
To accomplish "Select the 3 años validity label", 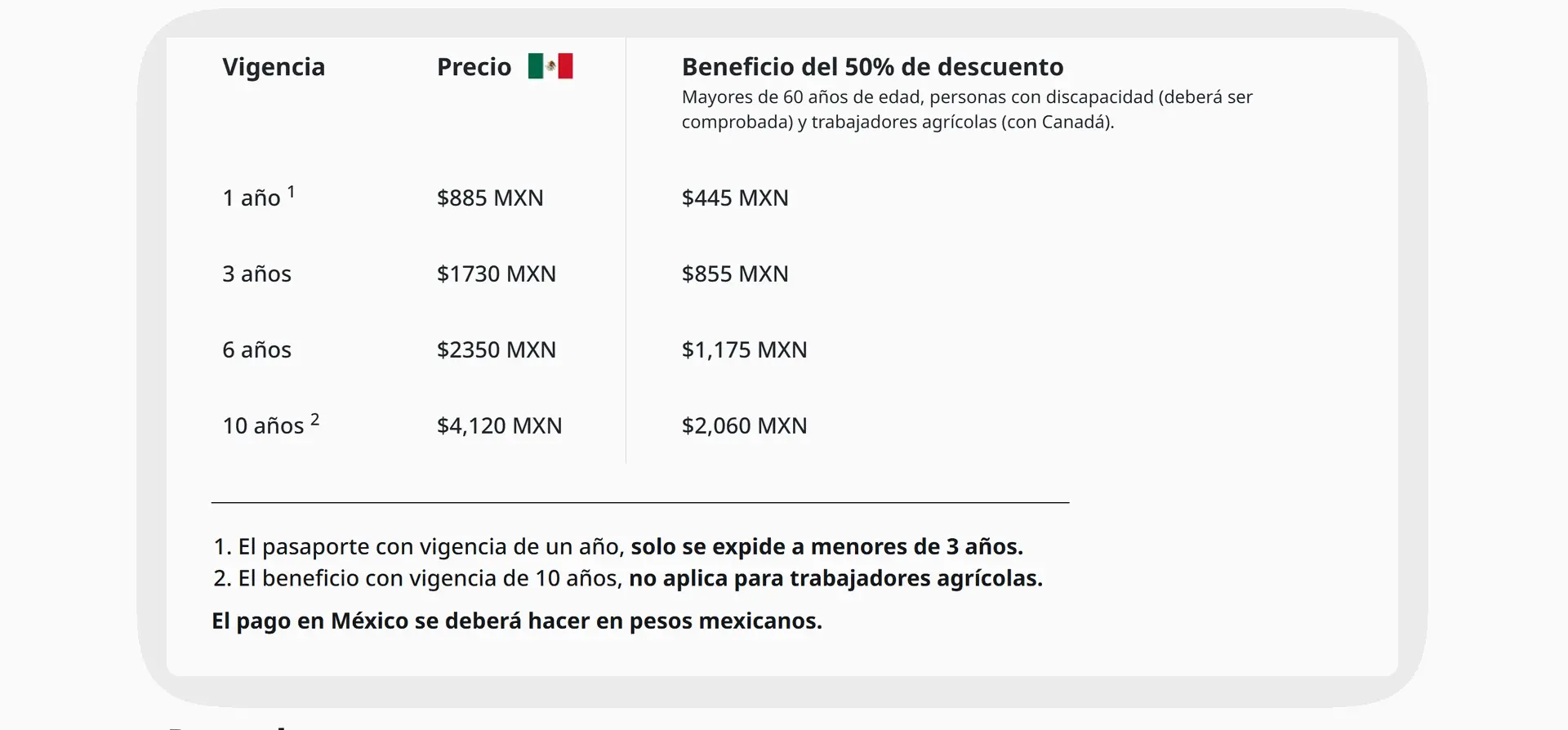I will pos(256,274).
